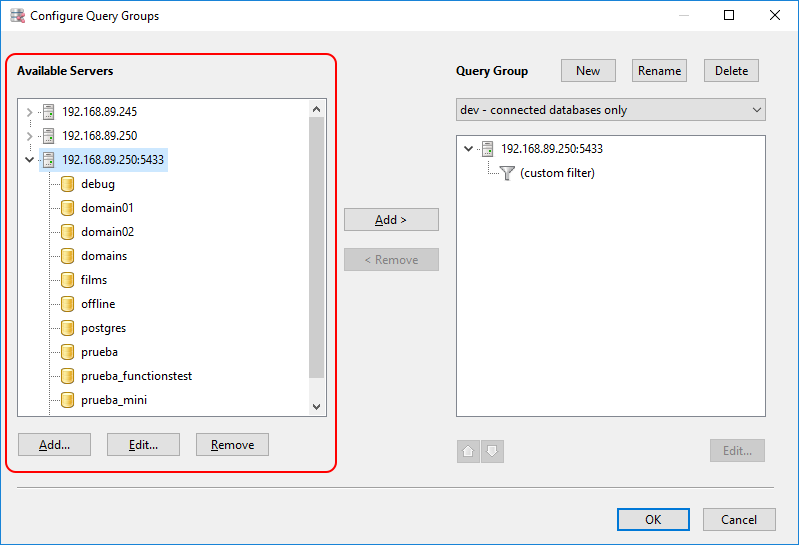The image size is (799, 545).
Task: Click the server icon for 192.168.89.245
Action: [48, 112]
